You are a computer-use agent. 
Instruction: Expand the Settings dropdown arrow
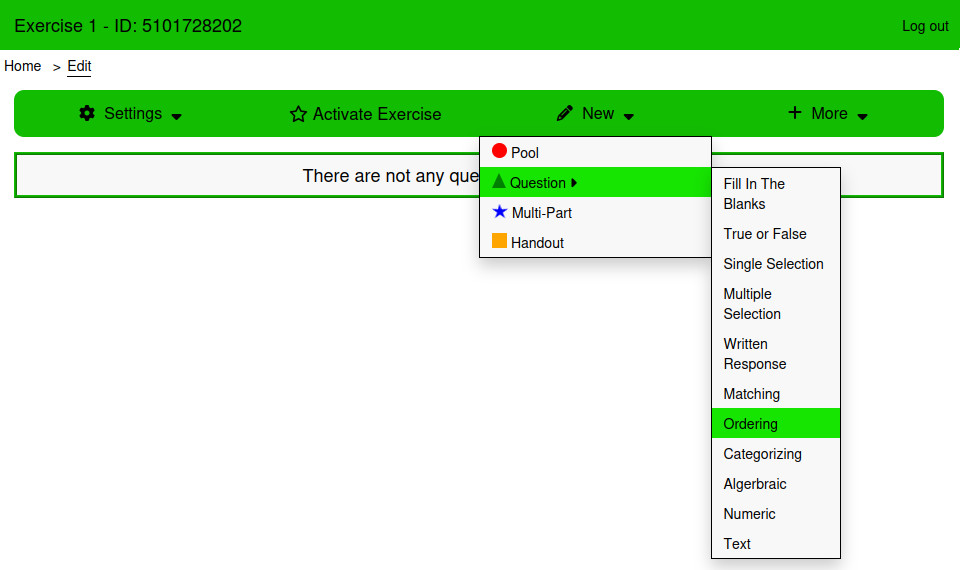tap(177, 116)
